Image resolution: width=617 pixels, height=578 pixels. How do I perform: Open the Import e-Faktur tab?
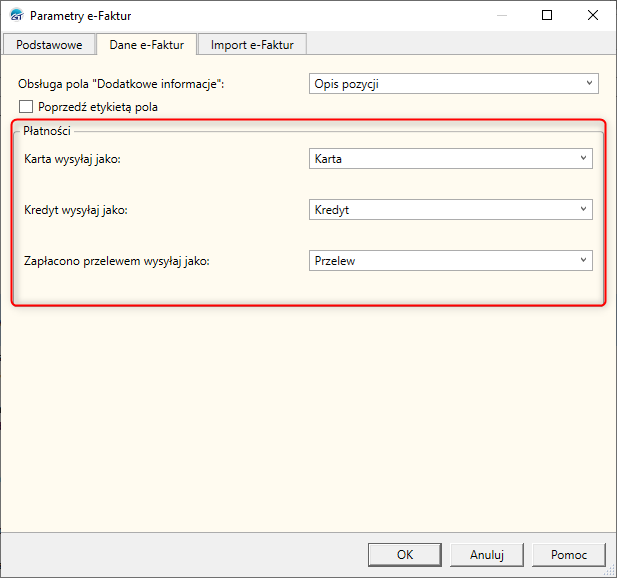pos(251,45)
